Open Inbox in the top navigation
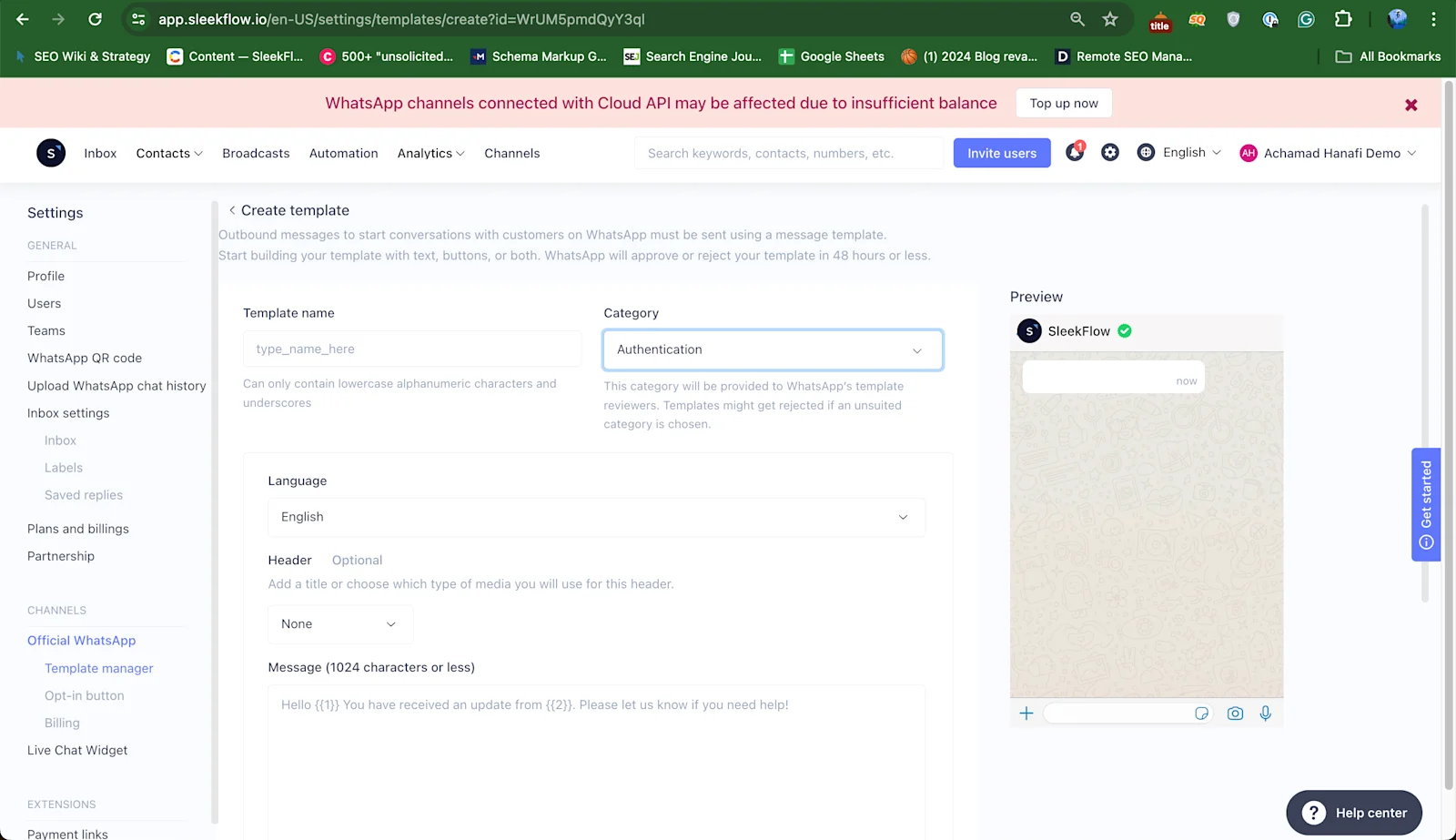1456x840 pixels. (x=100, y=153)
